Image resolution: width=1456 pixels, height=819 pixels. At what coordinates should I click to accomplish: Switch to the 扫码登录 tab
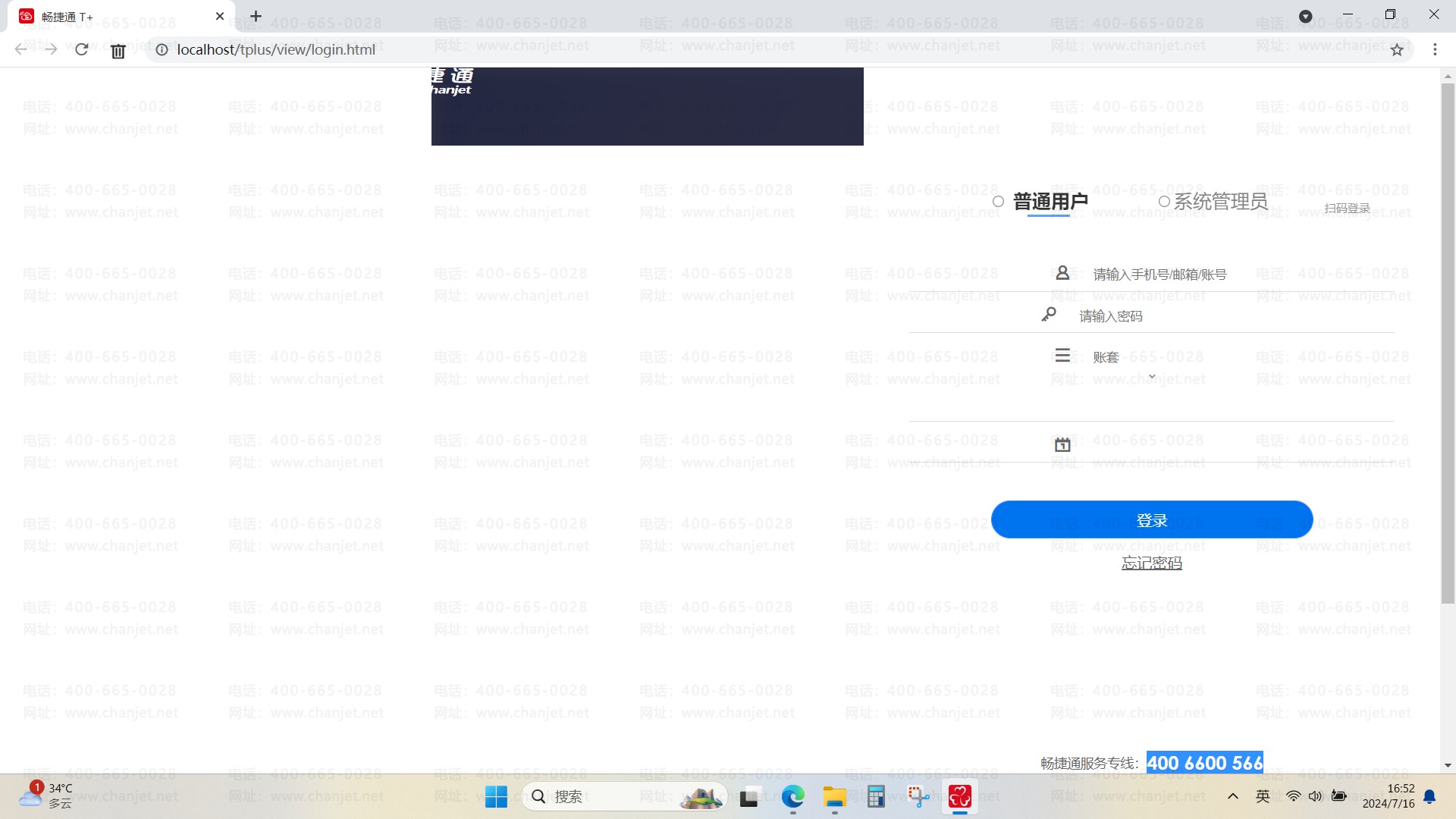point(1347,209)
